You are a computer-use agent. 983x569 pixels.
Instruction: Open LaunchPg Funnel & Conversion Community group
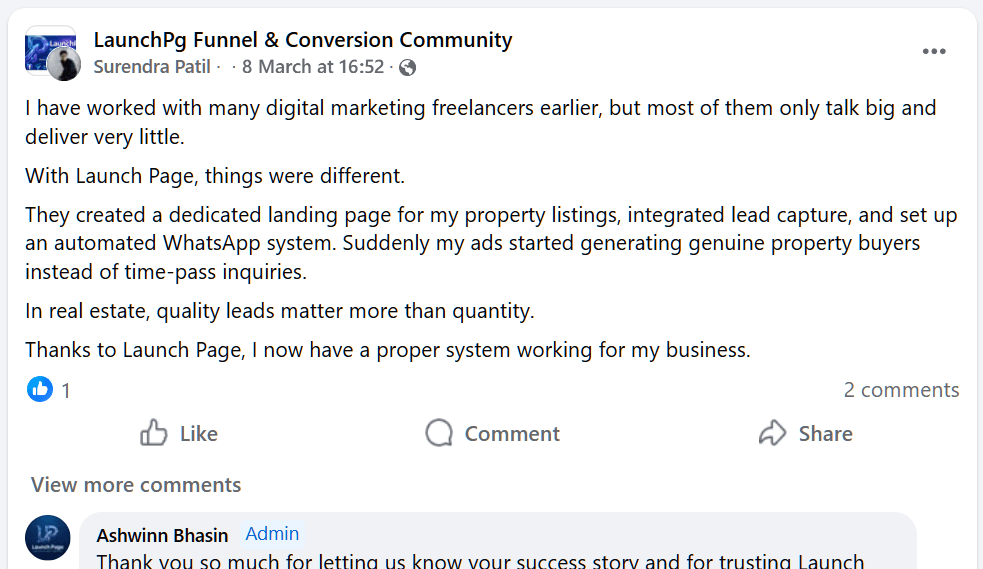click(302, 40)
